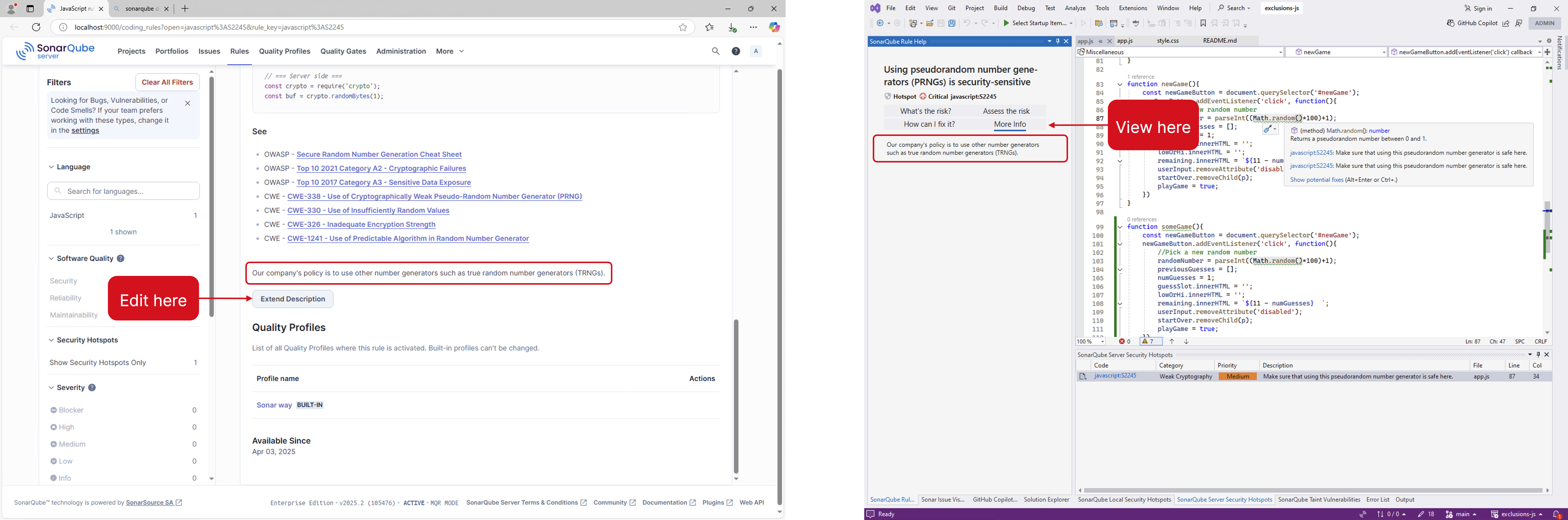Save all open files in Visual Studio
Screen dimensions: 1568x520
click(x=951, y=23)
